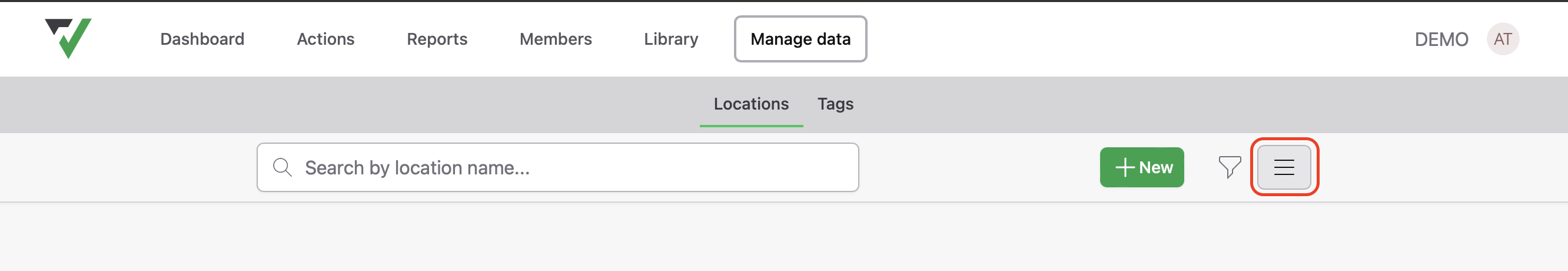Click the green New button label

coord(1155,167)
